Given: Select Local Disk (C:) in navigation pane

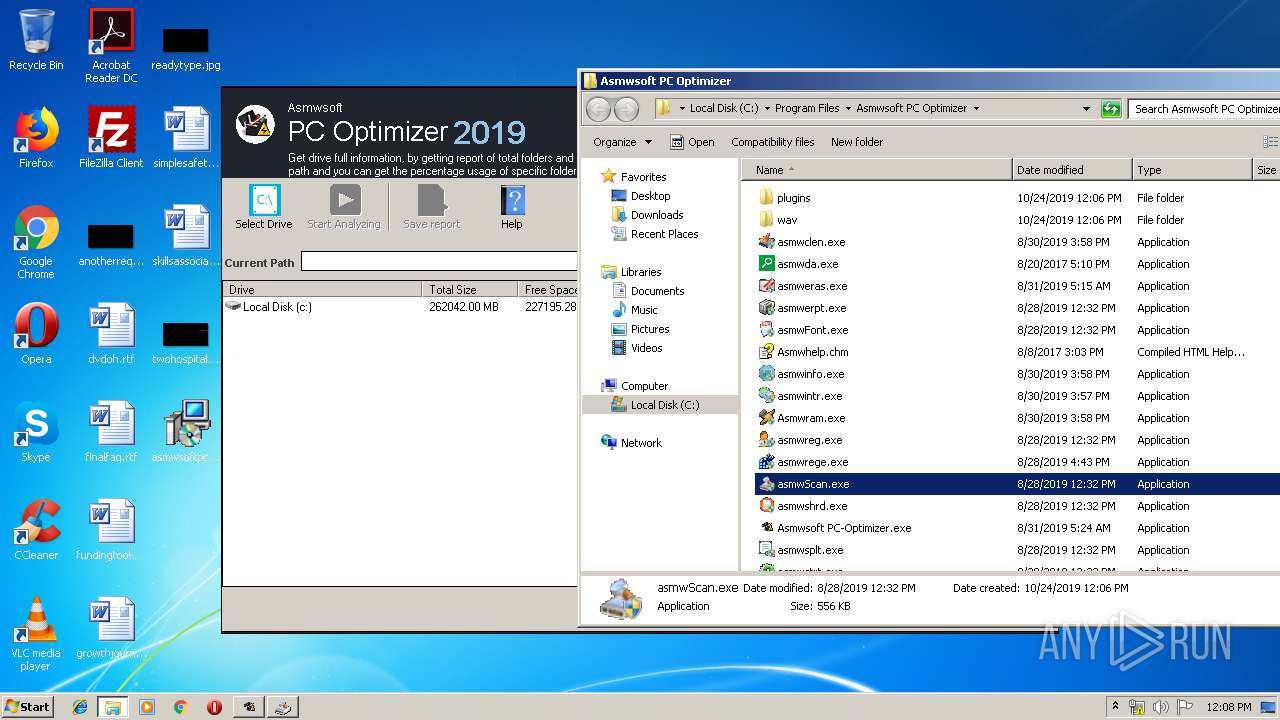Looking at the screenshot, I should [660, 405].
